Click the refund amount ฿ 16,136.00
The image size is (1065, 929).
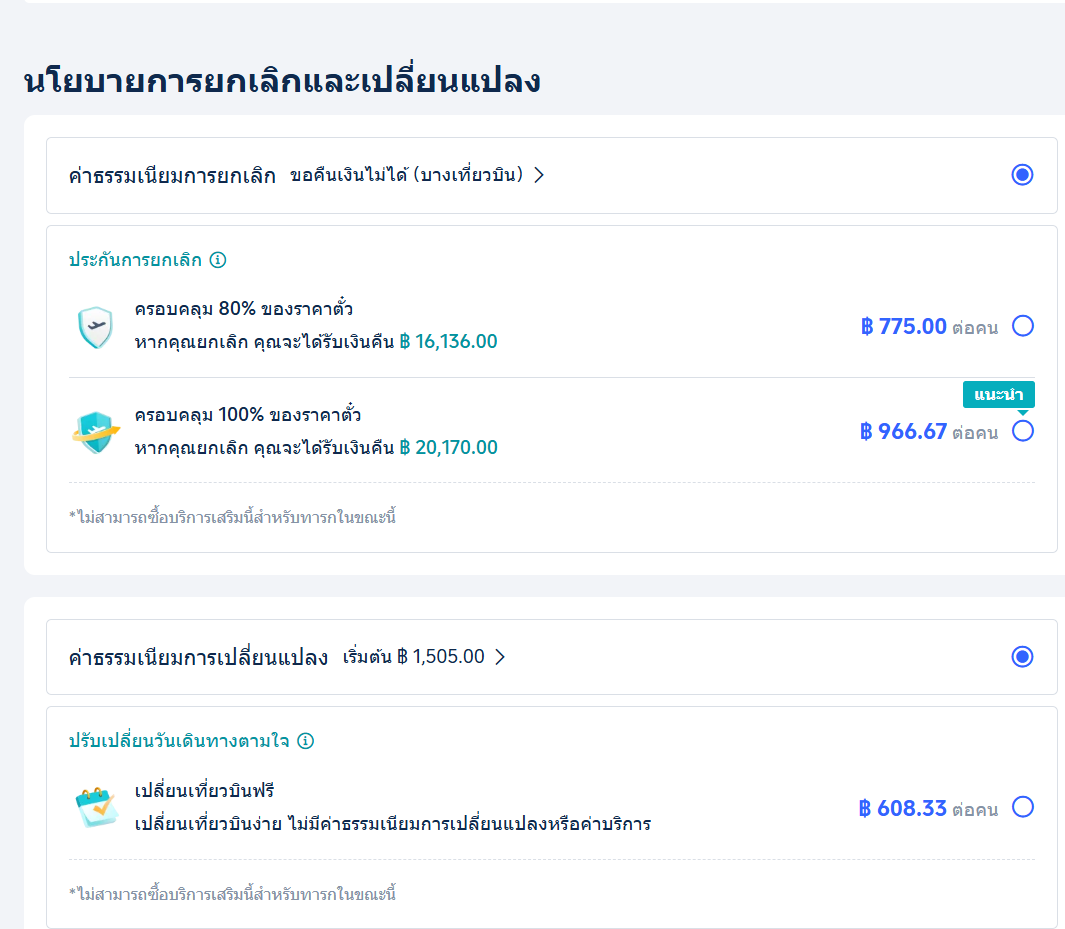[448, 342]
